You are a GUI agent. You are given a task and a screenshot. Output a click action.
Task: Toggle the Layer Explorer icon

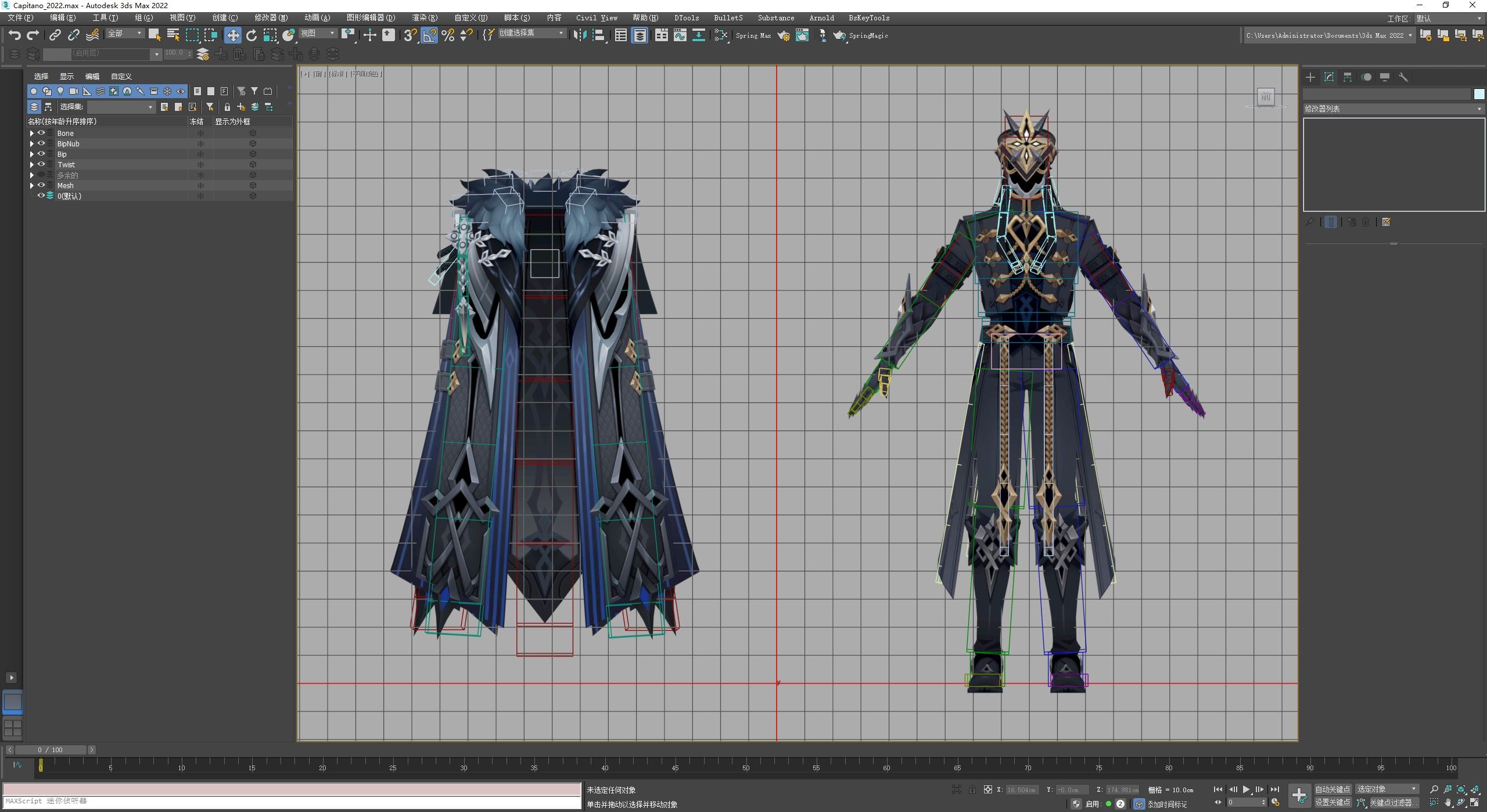(640, 35)
